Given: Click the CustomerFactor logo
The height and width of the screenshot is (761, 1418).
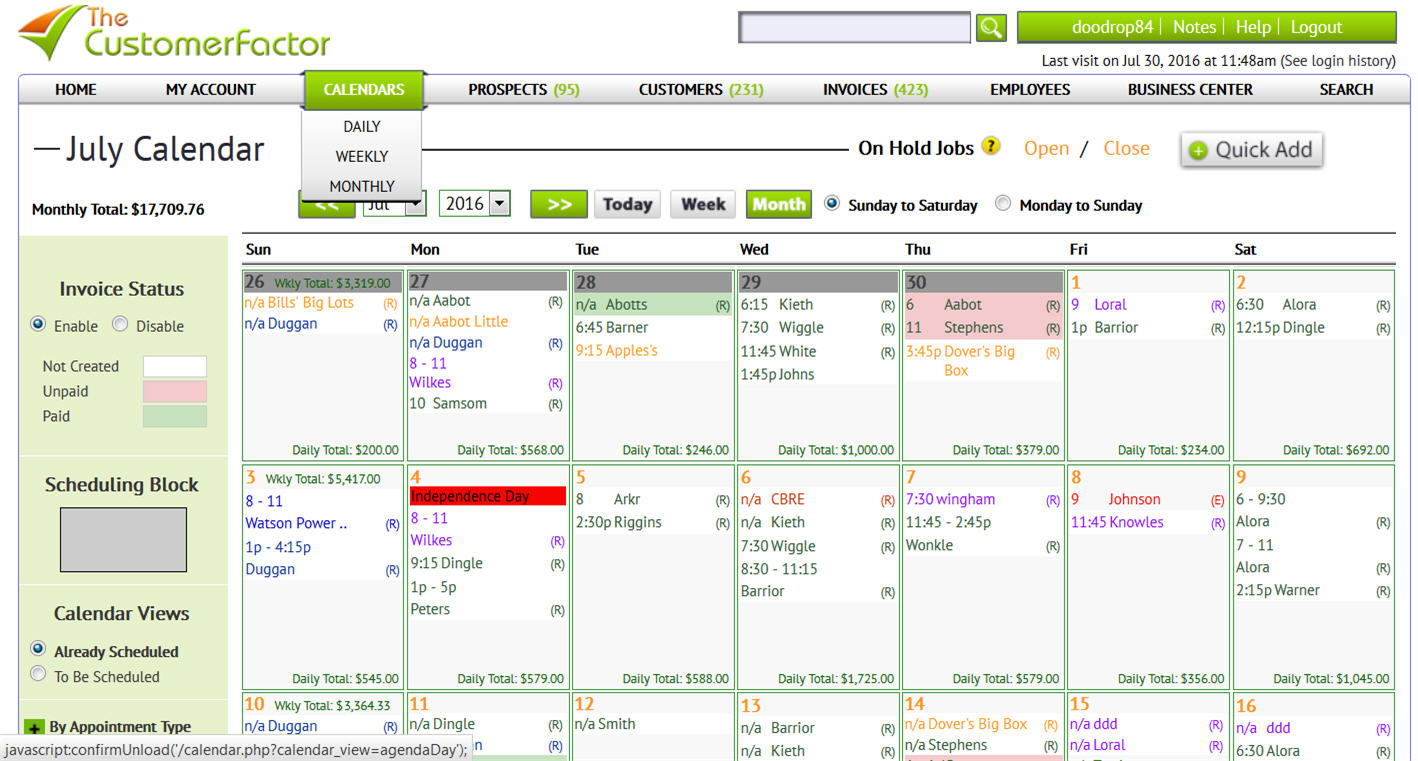Looking at the screenshot, I should [175, 34].
